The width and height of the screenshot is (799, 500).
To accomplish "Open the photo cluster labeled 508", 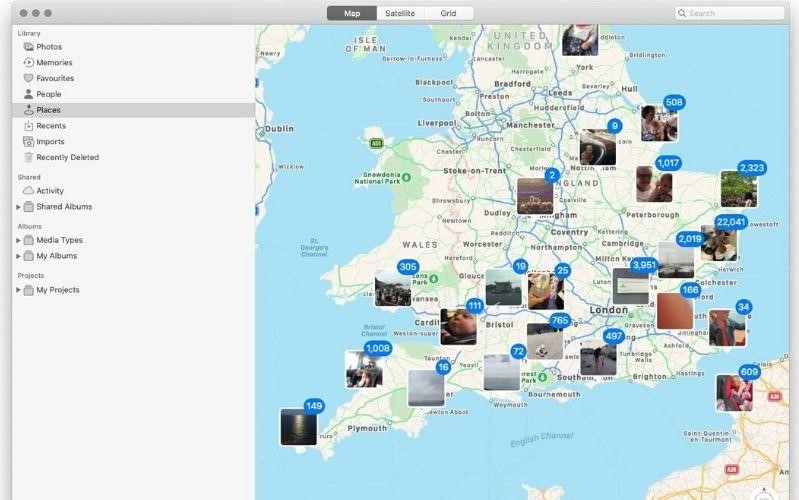I will [659, 123].
